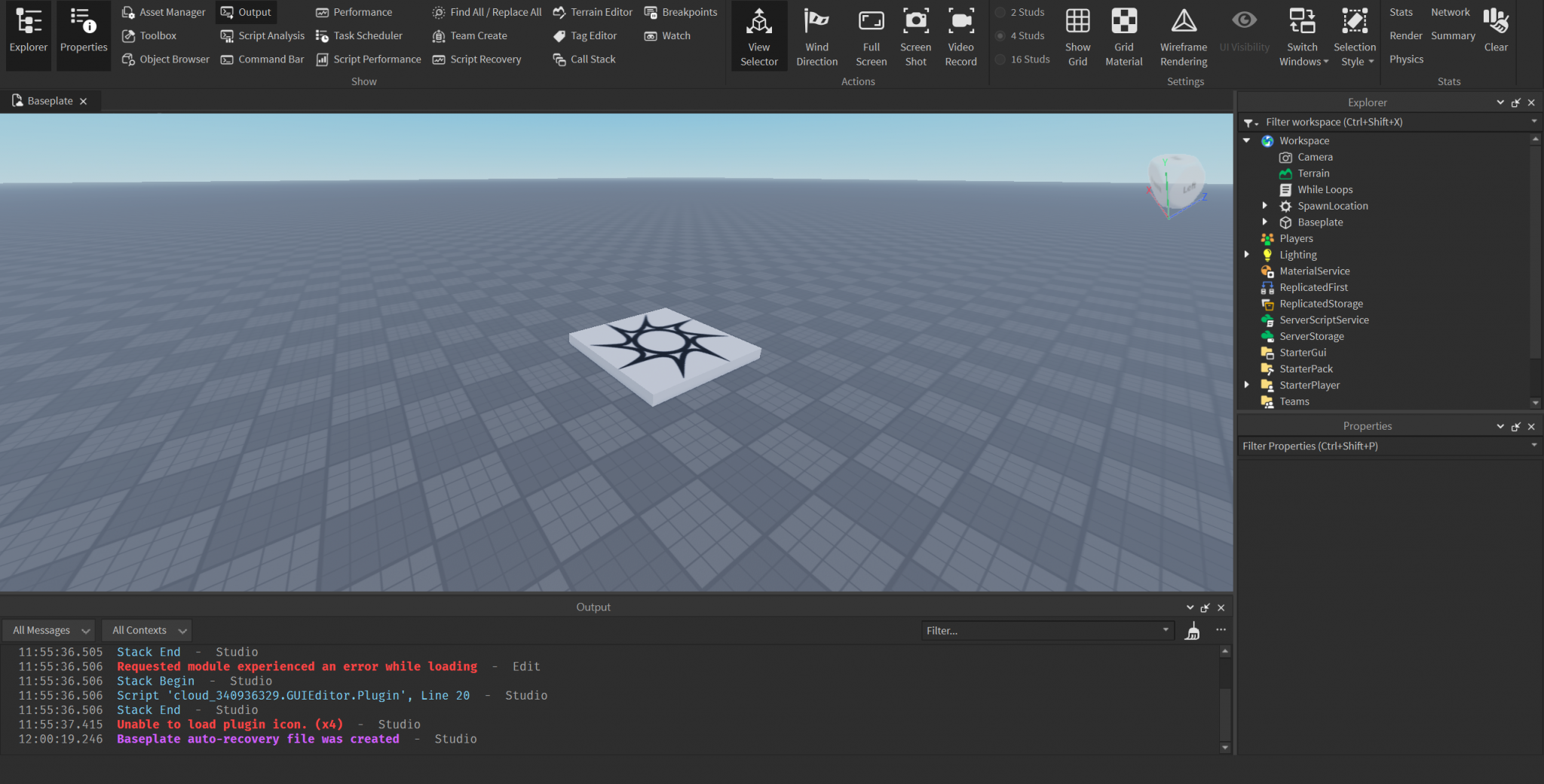Open the Terrain Editor

(593, 12)
